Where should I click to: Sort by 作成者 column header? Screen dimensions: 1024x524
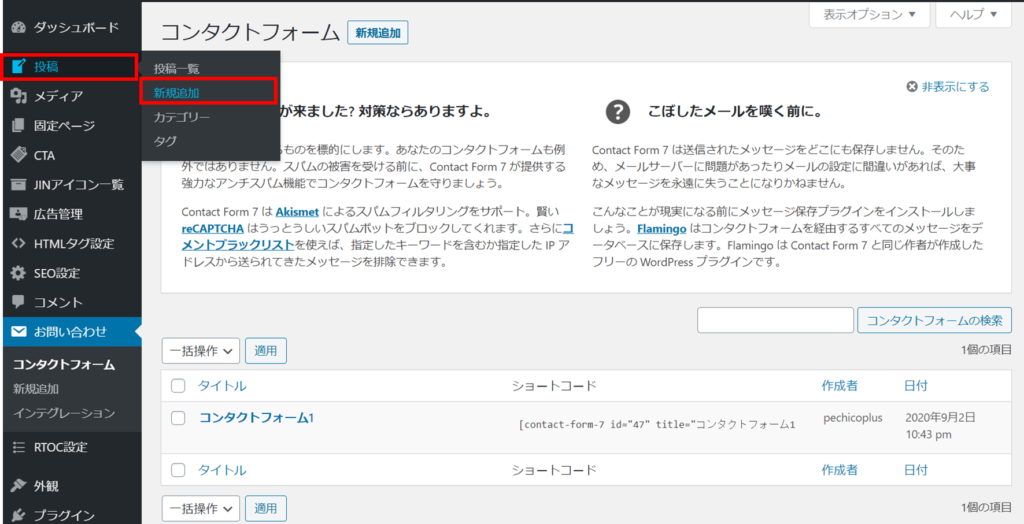click(x=840, y=386)
